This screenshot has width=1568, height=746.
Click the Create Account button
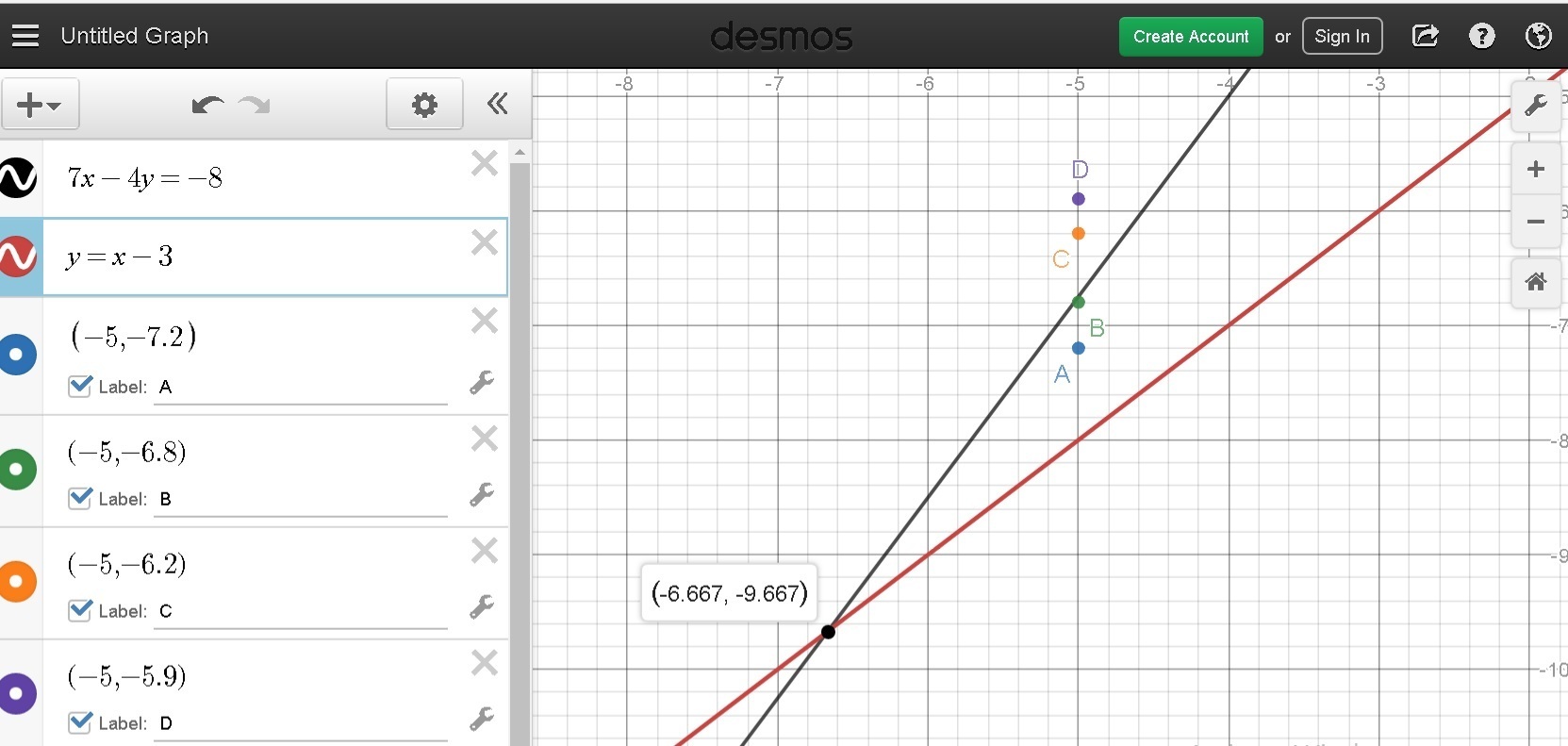coord(1191,37)
